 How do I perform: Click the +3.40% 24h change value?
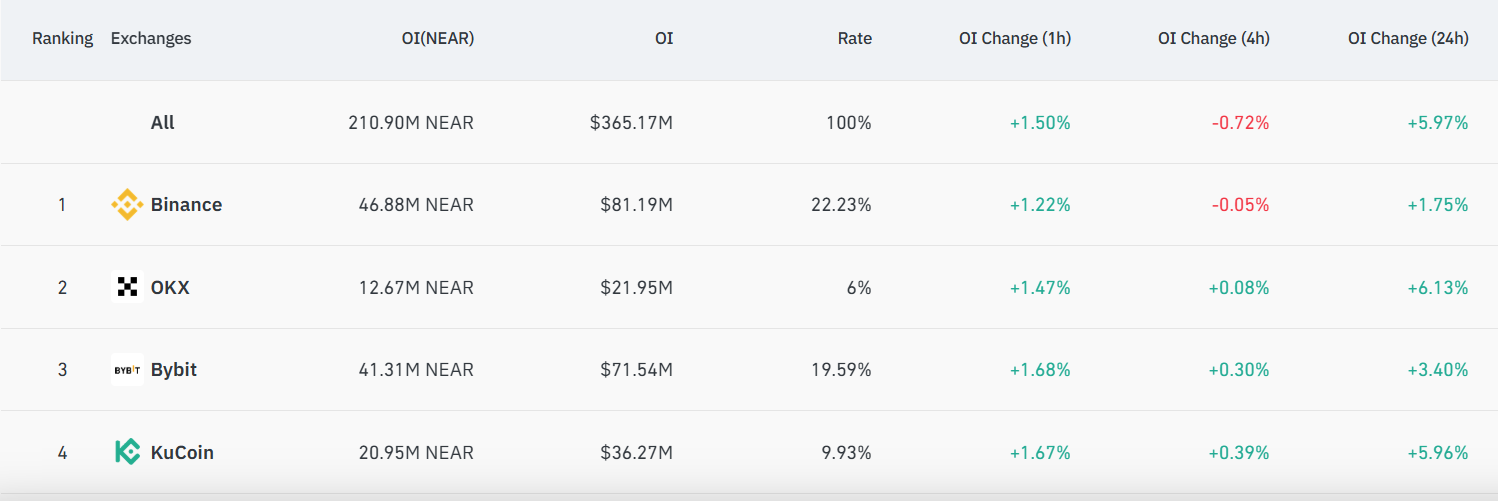1437,370
